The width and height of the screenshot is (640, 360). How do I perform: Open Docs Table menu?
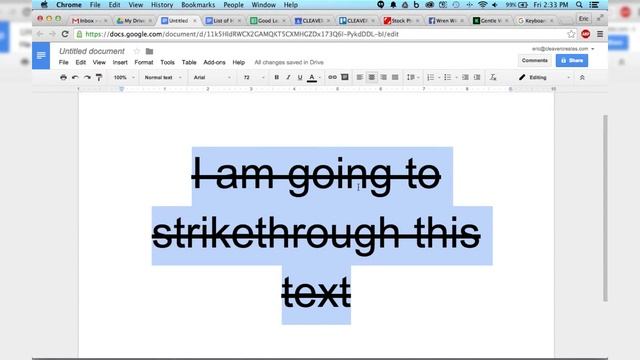click(189, 62)
